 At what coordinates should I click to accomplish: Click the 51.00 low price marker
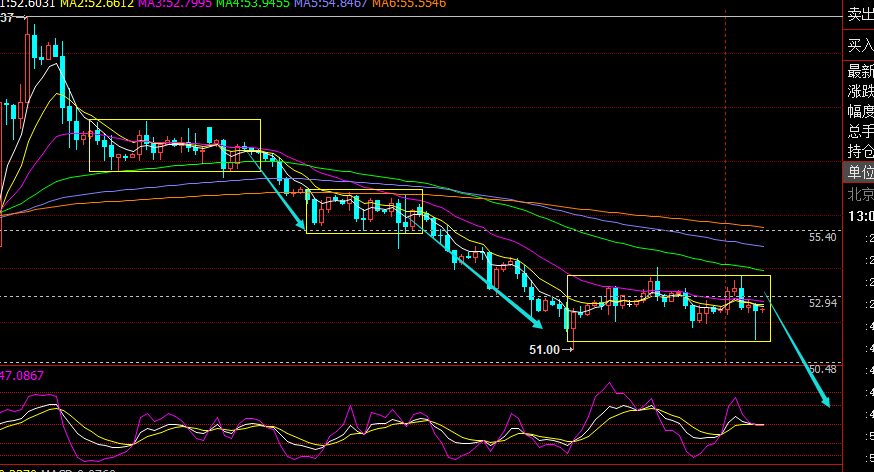[x=544, y=349]
